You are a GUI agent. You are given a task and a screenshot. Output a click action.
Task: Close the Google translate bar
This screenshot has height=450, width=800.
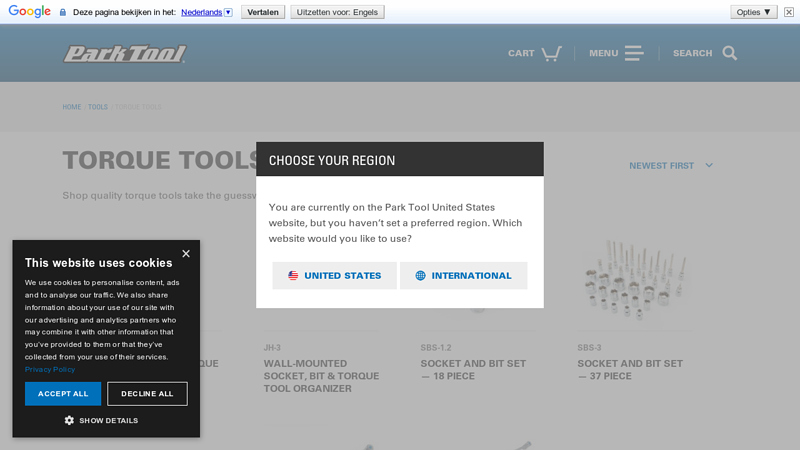[x=789, y=12]
